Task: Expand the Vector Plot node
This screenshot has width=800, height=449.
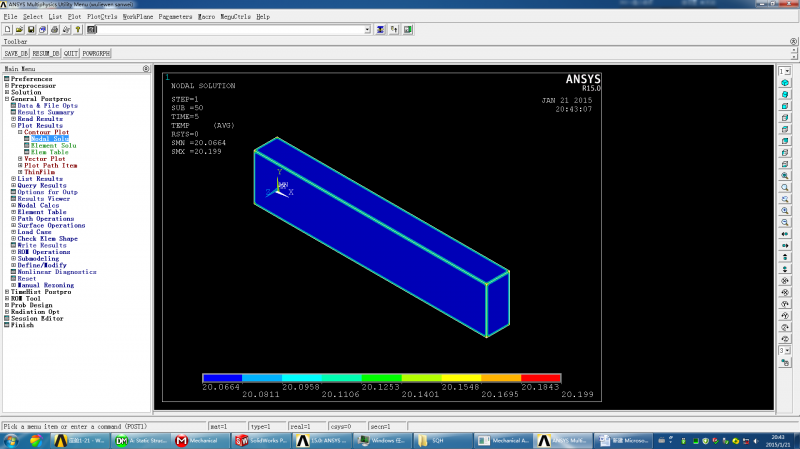Action: pyautogui.click(x=20, y=159)
